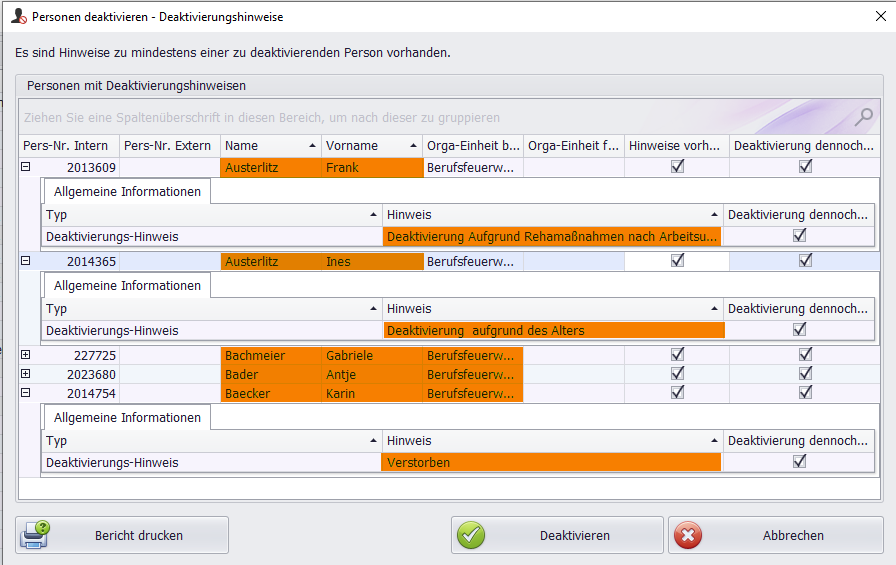
Task: Click sort arrow on Vorname column header
Action: [x=413, y=146]
